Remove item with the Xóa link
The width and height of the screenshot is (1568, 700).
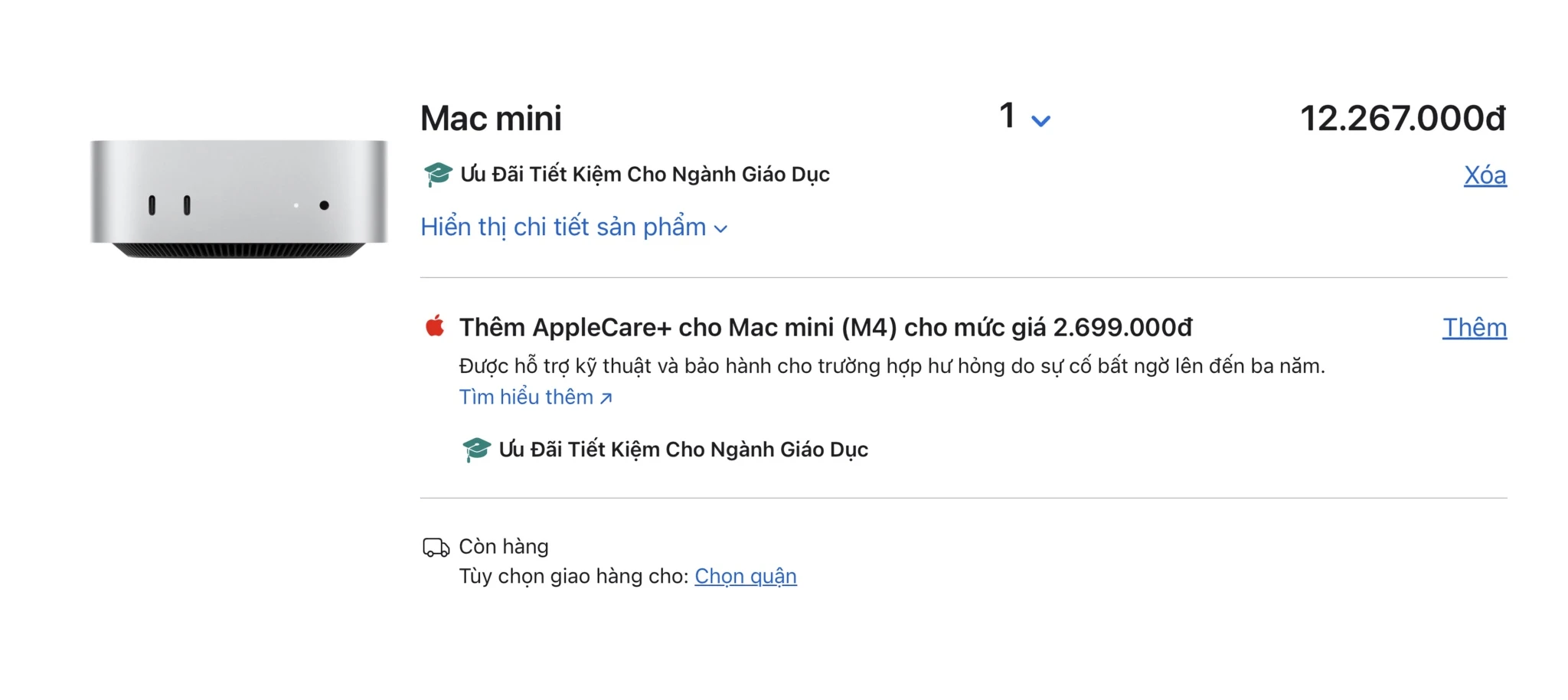point(1485,175)
